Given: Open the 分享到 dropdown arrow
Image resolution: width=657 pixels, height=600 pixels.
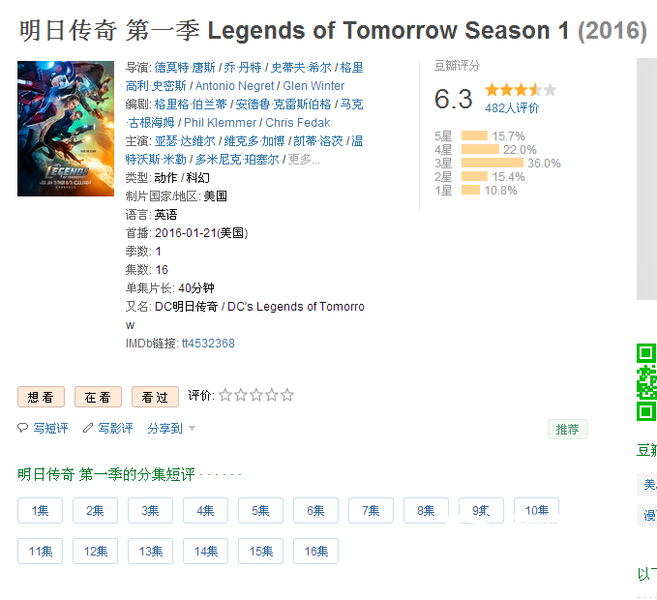Looking at the screenshot, I should coord(192,428).
